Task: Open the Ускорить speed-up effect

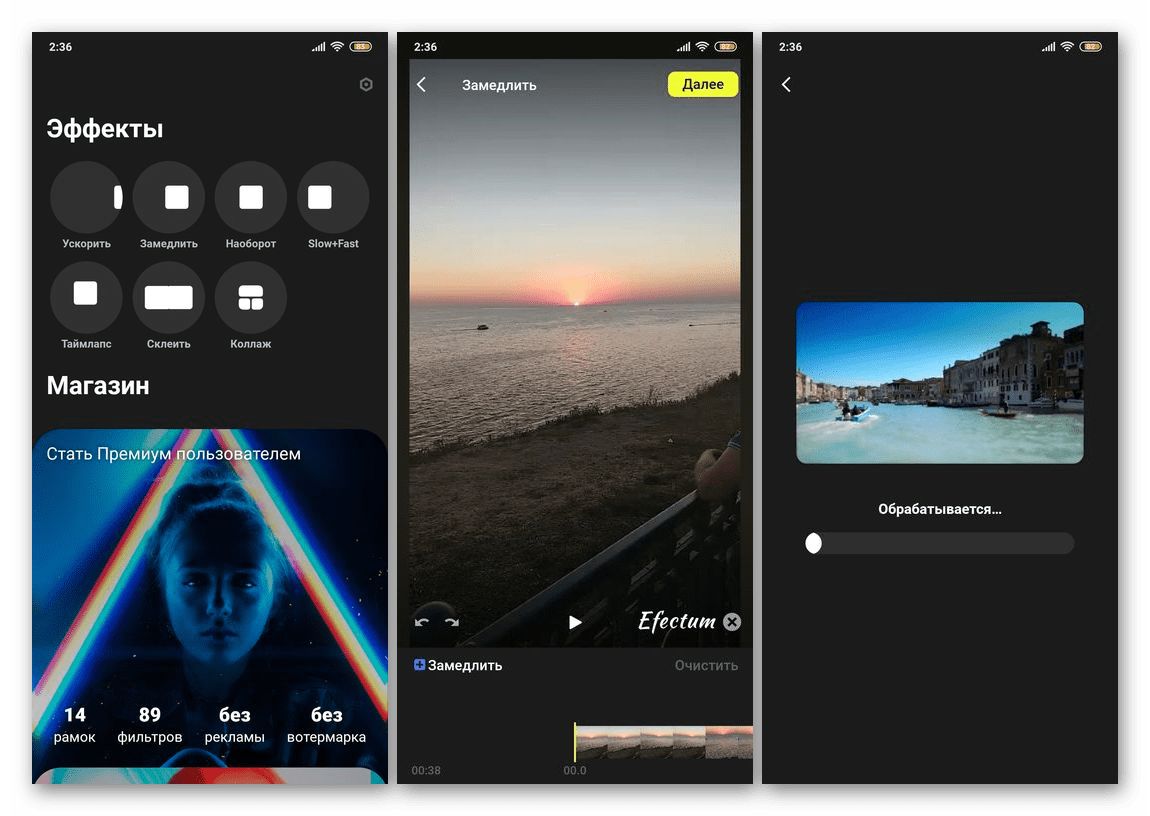Action: point(86,197)
